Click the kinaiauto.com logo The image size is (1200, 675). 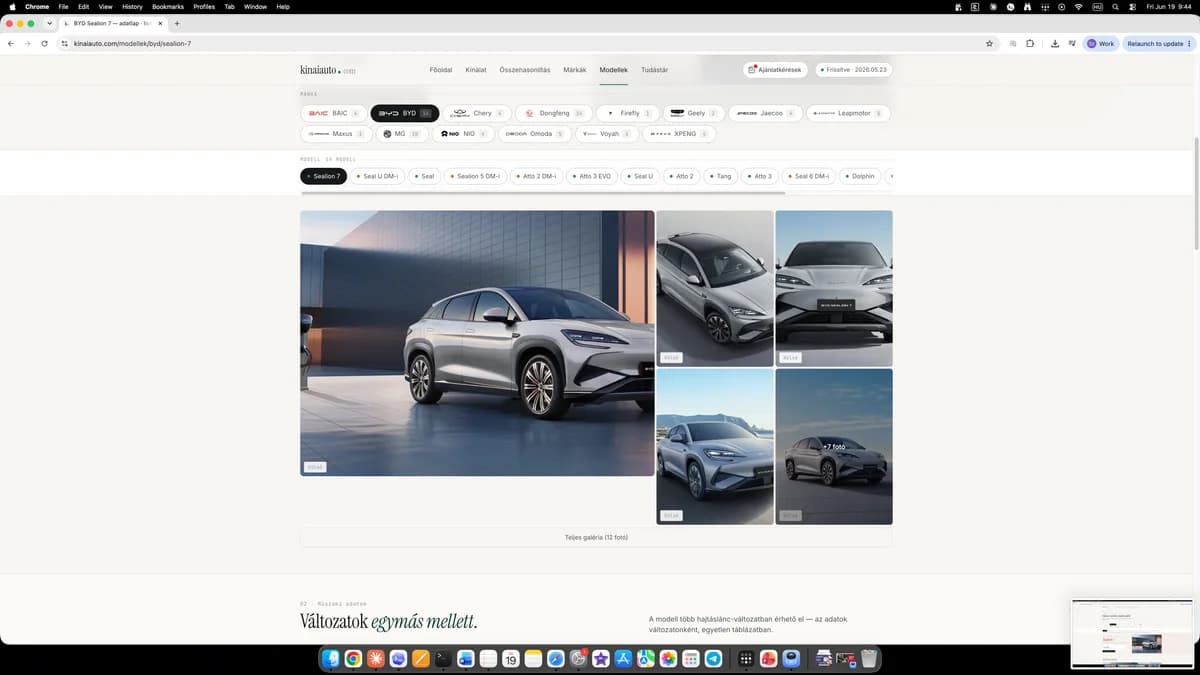pos(328,70)
